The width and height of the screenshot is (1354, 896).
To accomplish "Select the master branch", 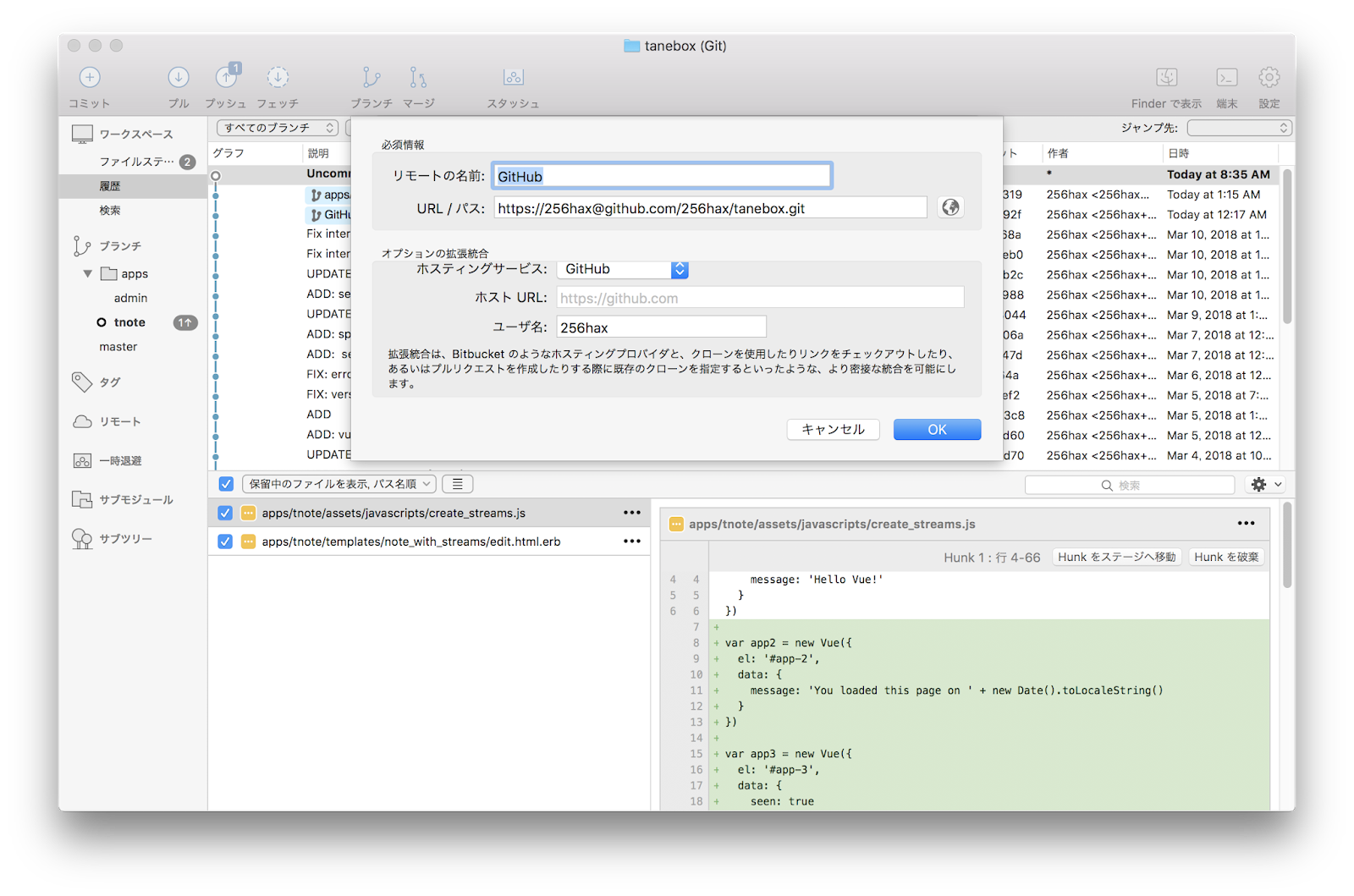I will (x=118, y=347).
